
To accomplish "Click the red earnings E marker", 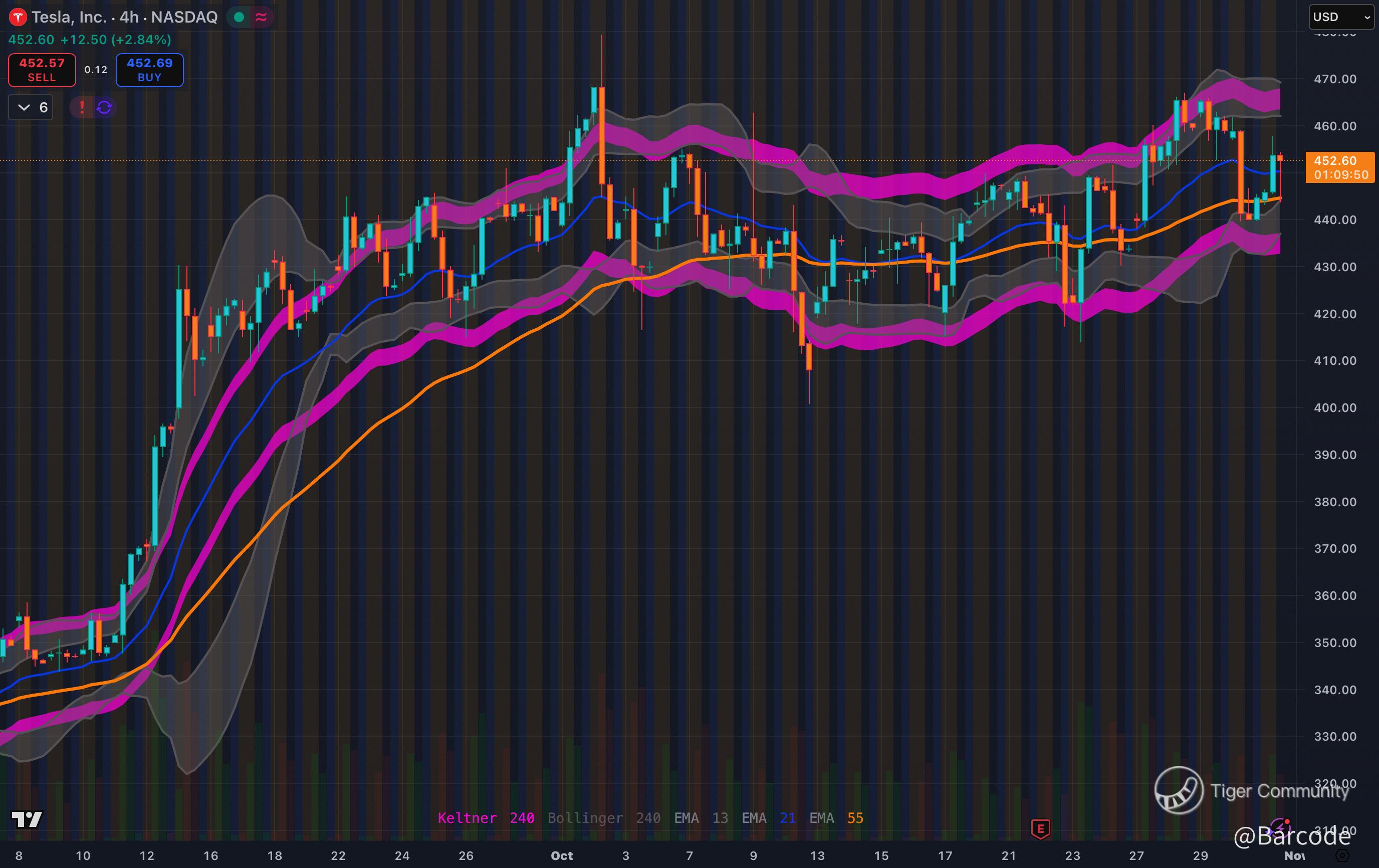I will tap(1041, 828).
